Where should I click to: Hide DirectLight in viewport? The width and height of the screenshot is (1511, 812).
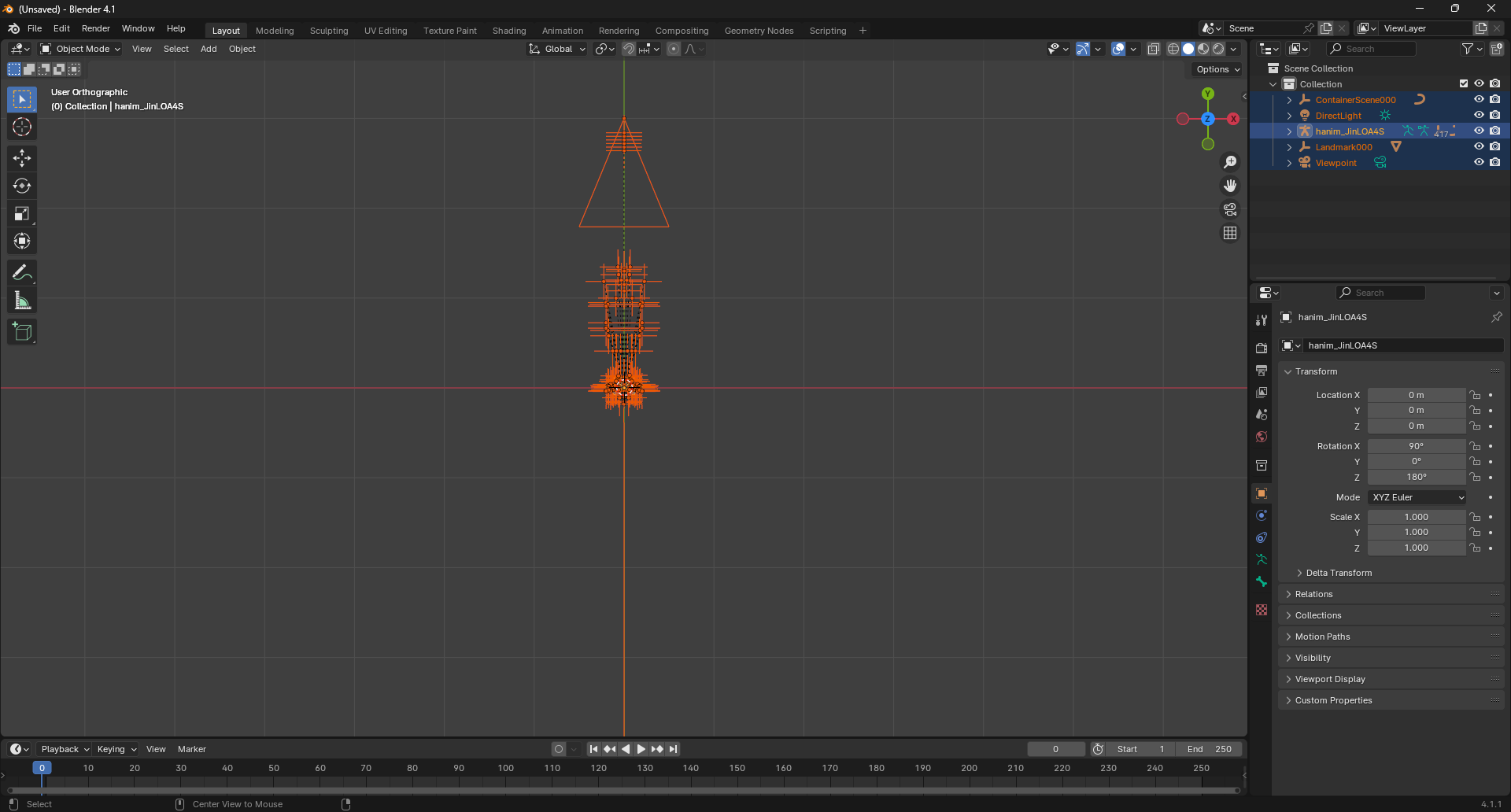[x=1479, y=115]
